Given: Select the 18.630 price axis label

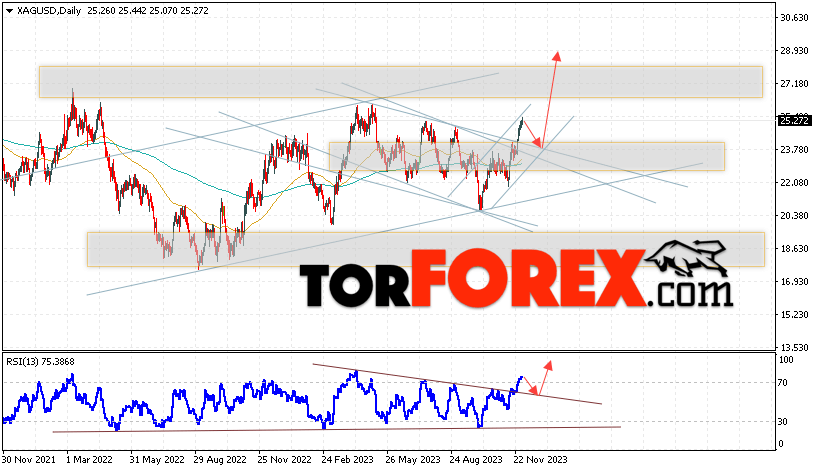Looking at the screenshot, I should [794, 249].
